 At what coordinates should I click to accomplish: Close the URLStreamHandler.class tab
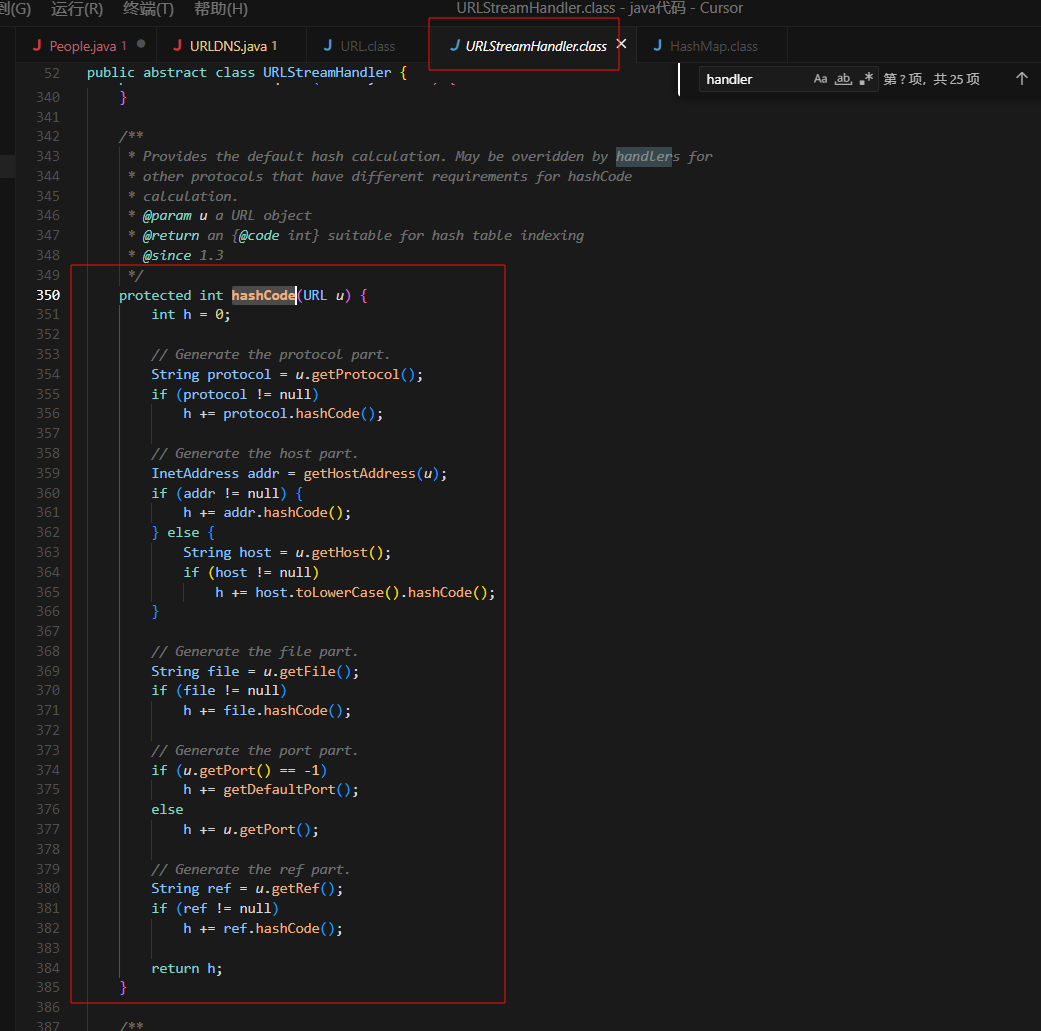pyautogui.click(x=621, y=44)
